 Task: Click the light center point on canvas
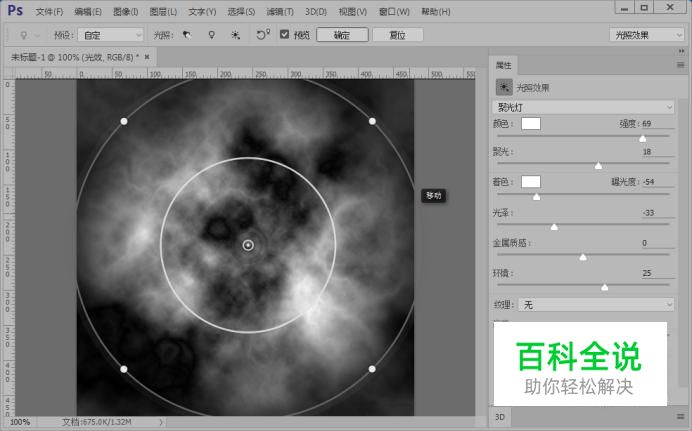click(x=248, y=245)
